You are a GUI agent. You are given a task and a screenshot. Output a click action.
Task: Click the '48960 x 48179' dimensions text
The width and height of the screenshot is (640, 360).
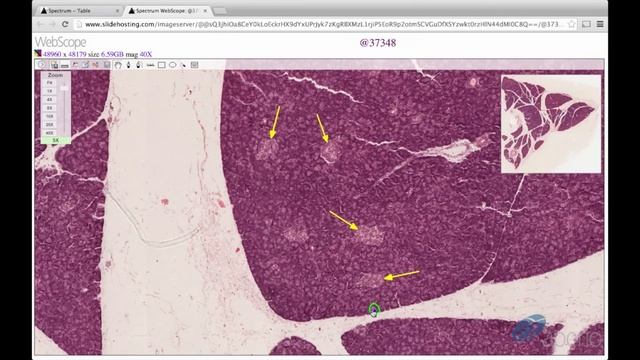pyautogui.click(x=64, y=54)
